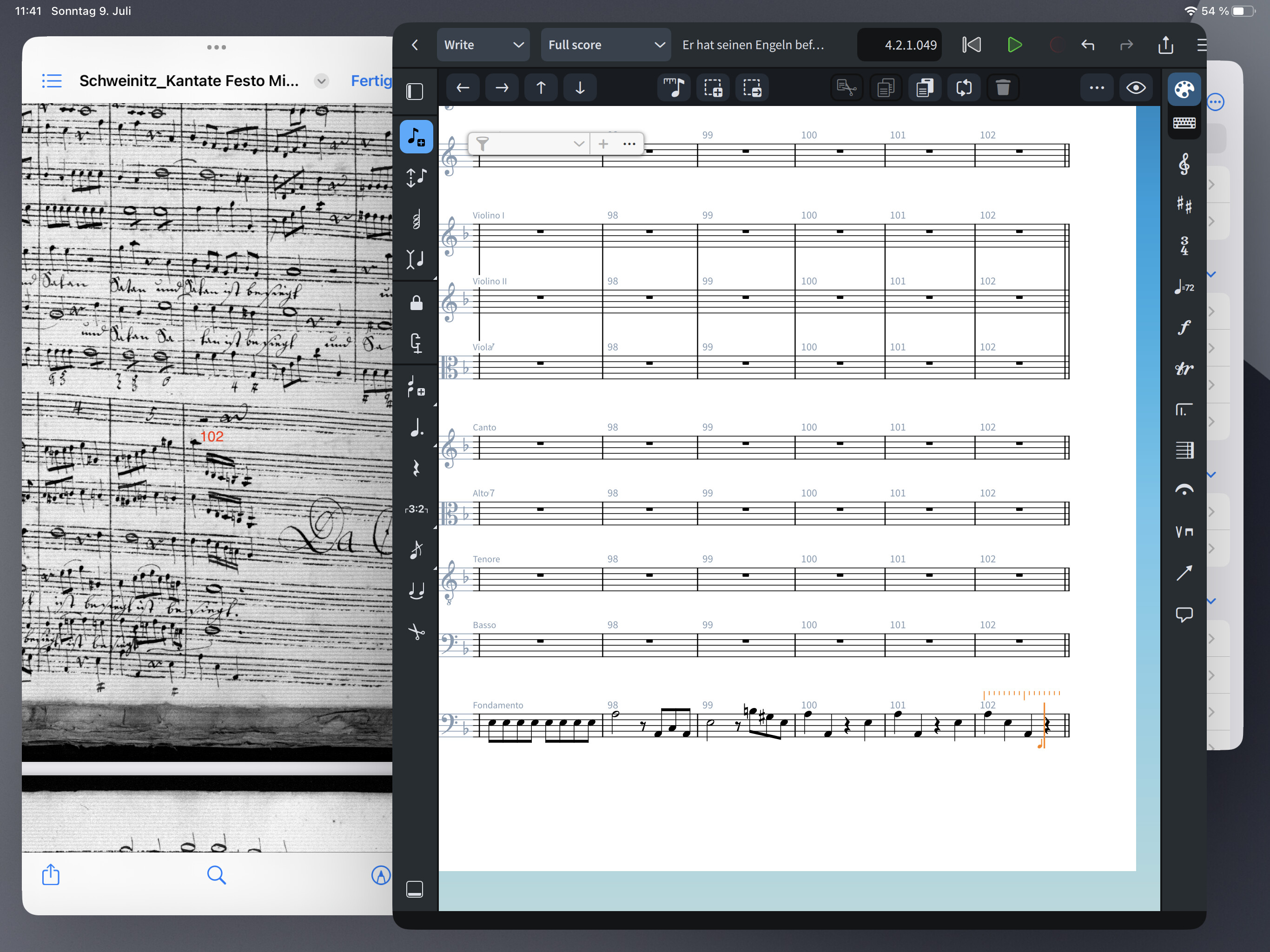The height and width of the screenshot is (952, 1270).
Task: Select the key signatures panel icon
Action: [x=1184, y=205]
